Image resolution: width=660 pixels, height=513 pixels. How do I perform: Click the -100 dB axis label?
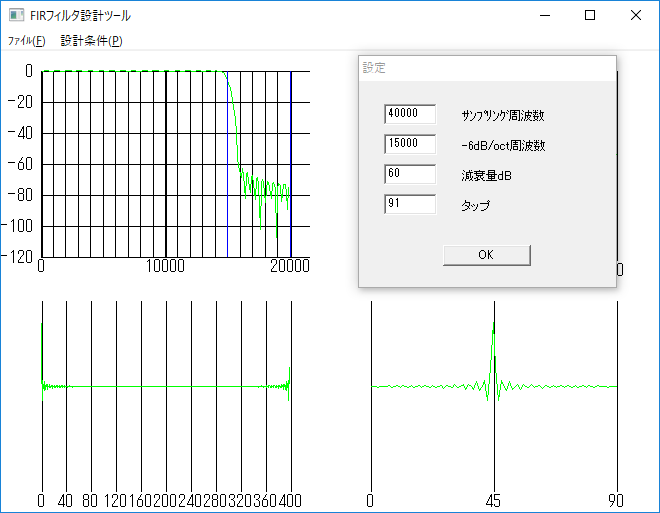pyautogui.click(x=17, y=226)
